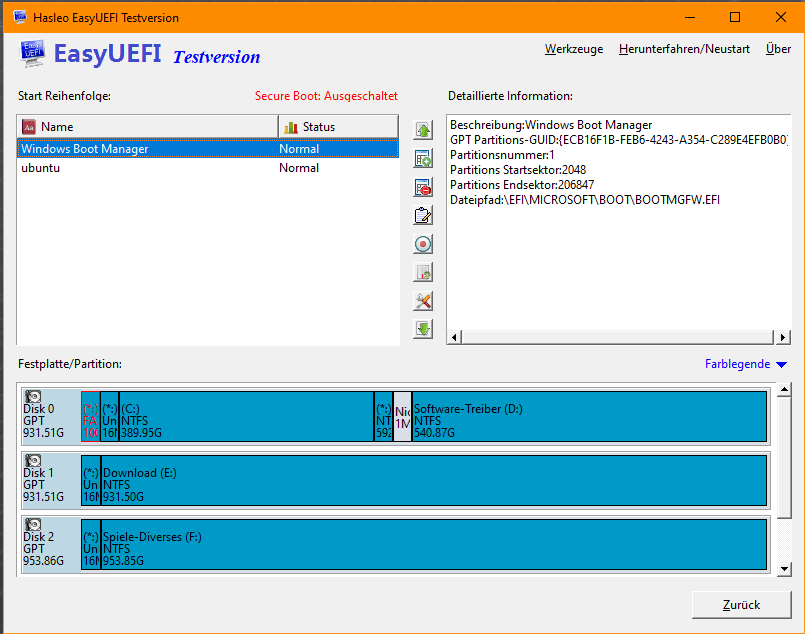805x634 pixels.
Task: Click the Zurück button
Action: (741, 605)
